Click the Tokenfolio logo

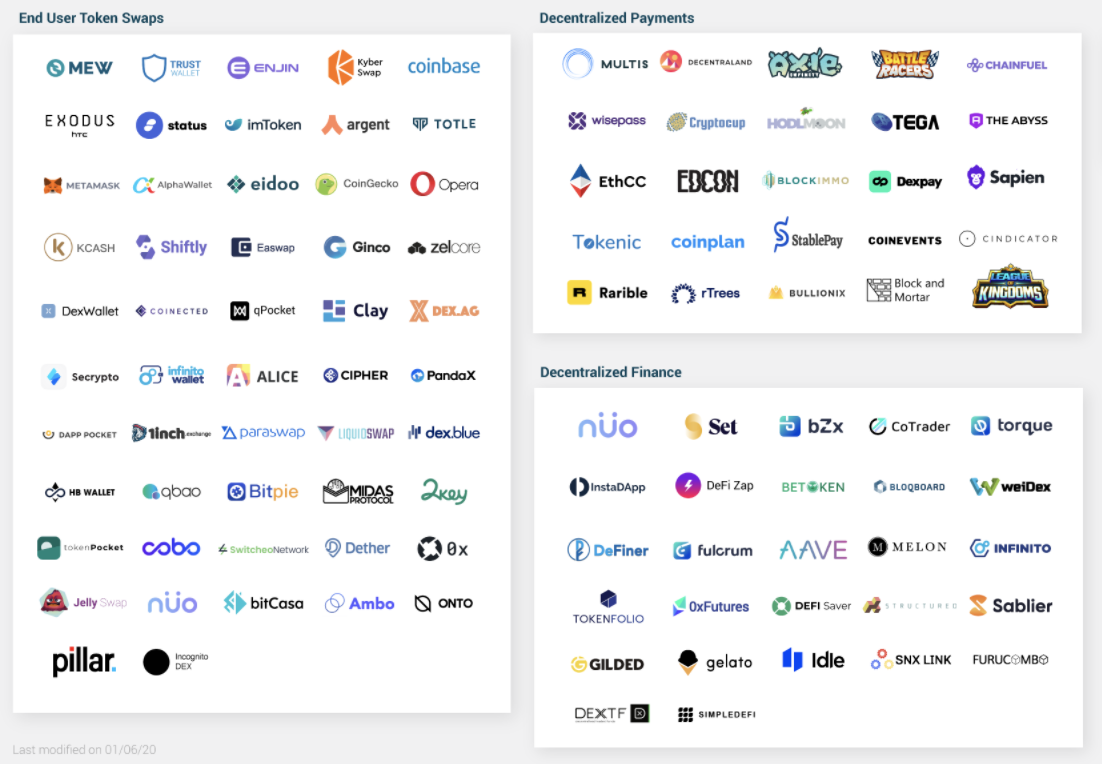[608, 607]
